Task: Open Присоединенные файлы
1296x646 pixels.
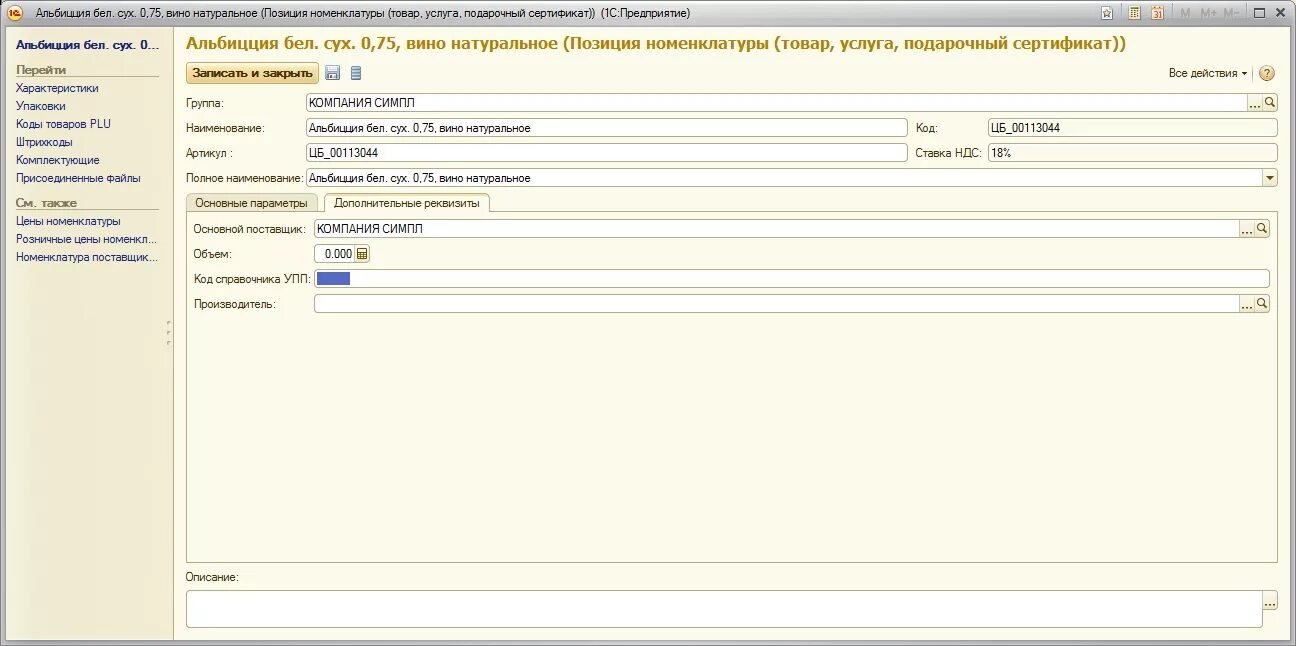Action: click(x=78, y=178)
